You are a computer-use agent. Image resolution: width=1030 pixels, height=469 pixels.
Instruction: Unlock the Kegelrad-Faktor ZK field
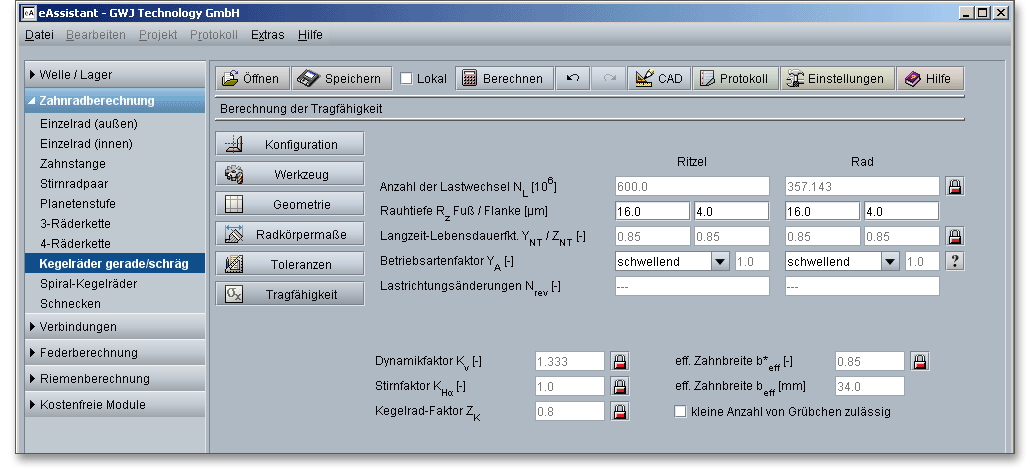[x=619, y=411]
